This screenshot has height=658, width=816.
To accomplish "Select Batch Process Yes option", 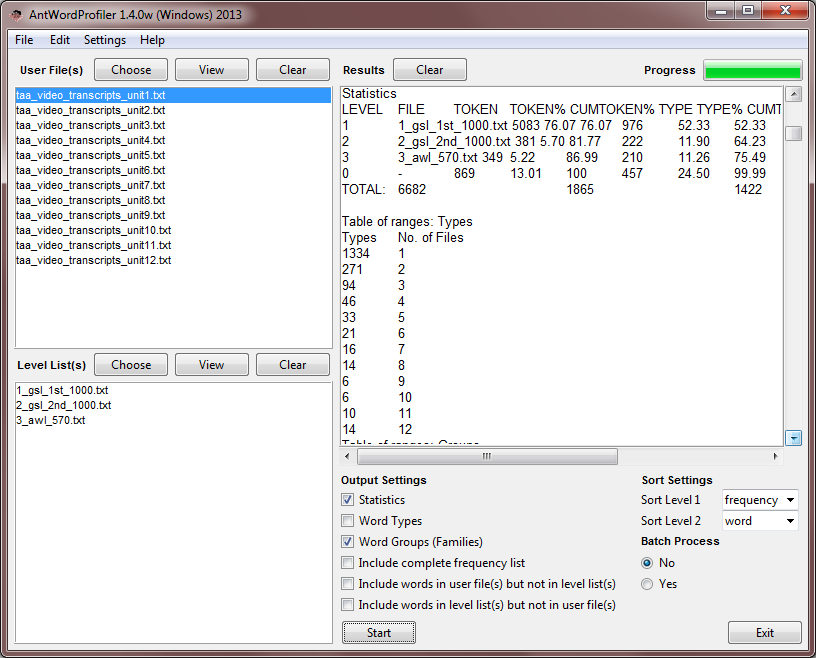I will point(647,584).
